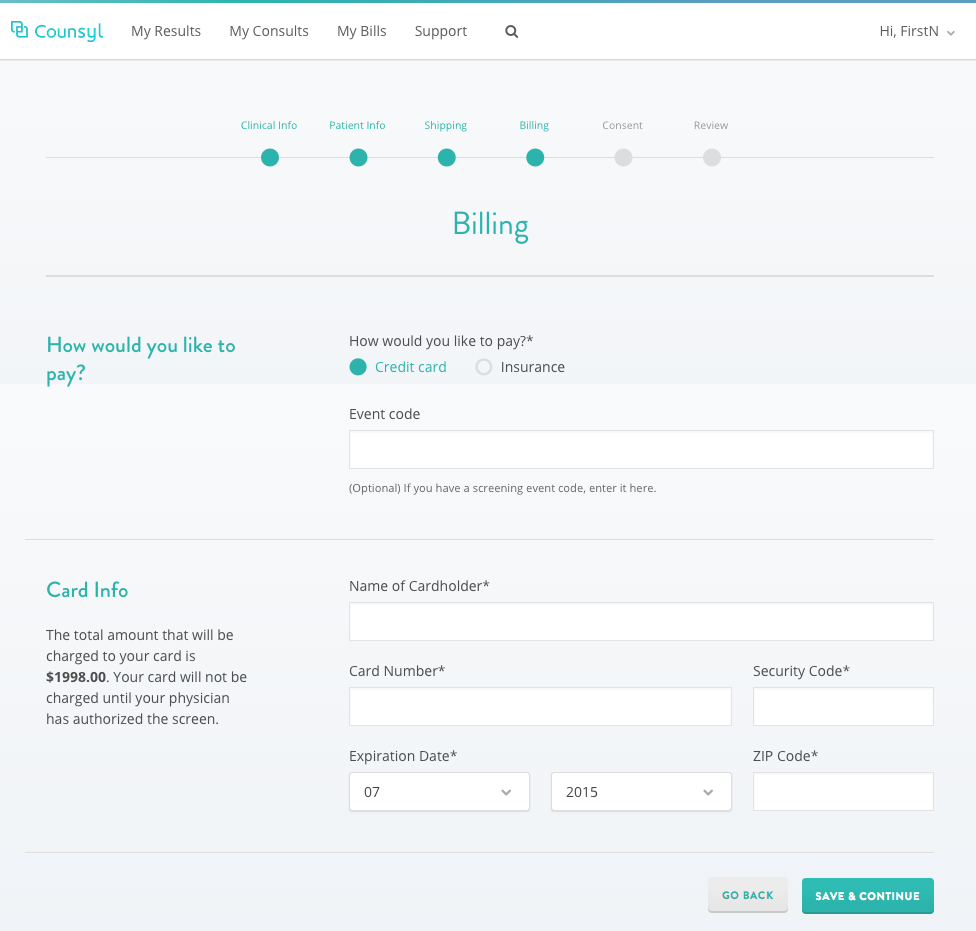Click the Shipping step label
The height and width of the screenshot is (931, 976).
446,126
